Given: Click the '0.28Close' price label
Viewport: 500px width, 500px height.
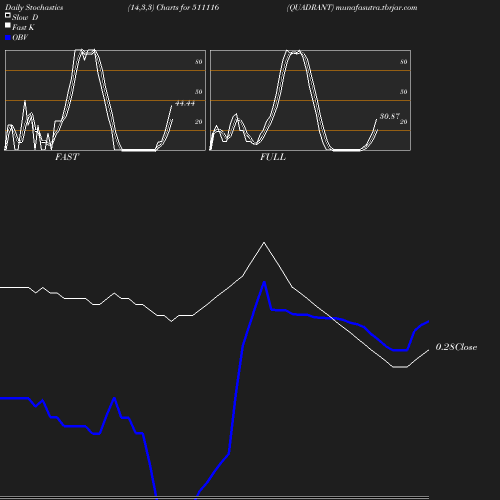Looking at the screenshot, I should tap(456, 347).
